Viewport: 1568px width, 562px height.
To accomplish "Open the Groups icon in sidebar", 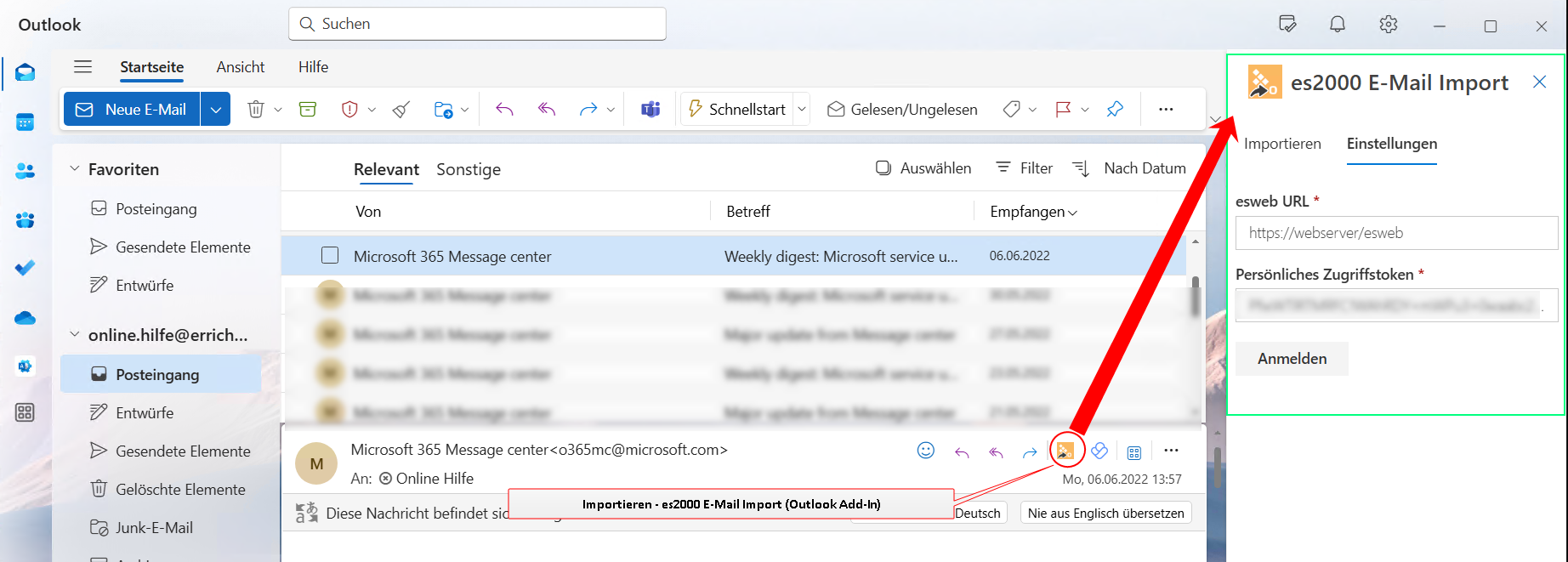I will 26,219.
